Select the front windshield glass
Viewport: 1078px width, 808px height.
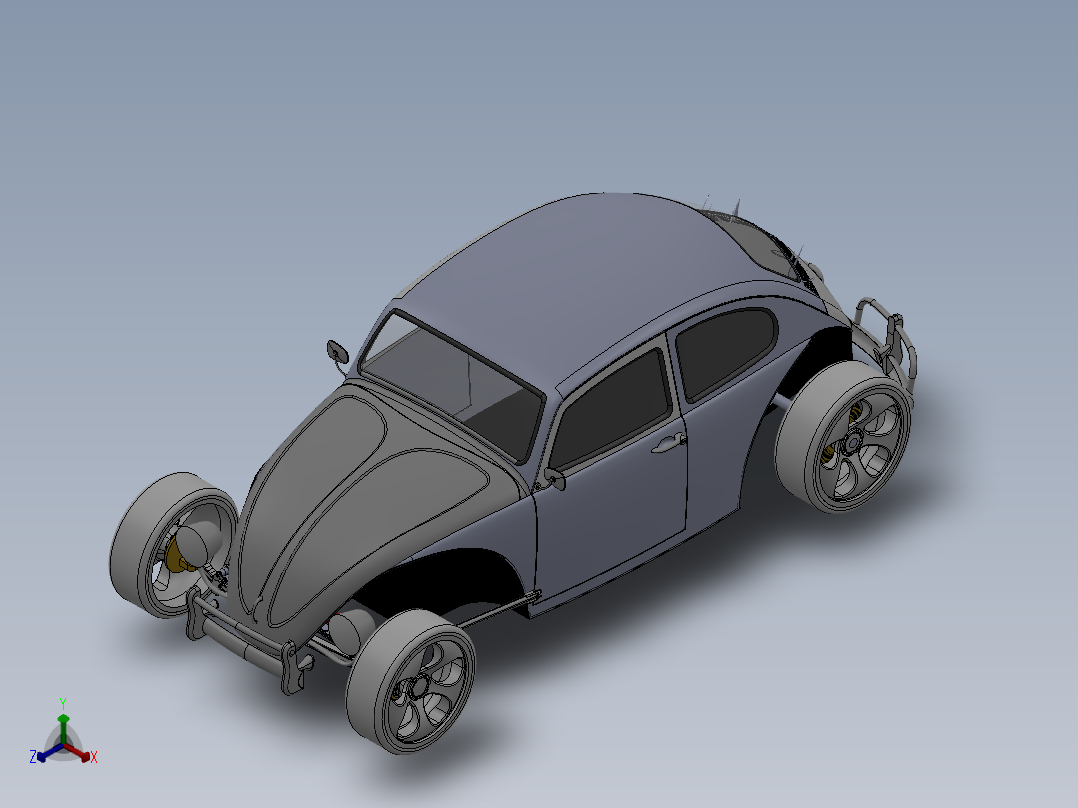coord(450,385)
